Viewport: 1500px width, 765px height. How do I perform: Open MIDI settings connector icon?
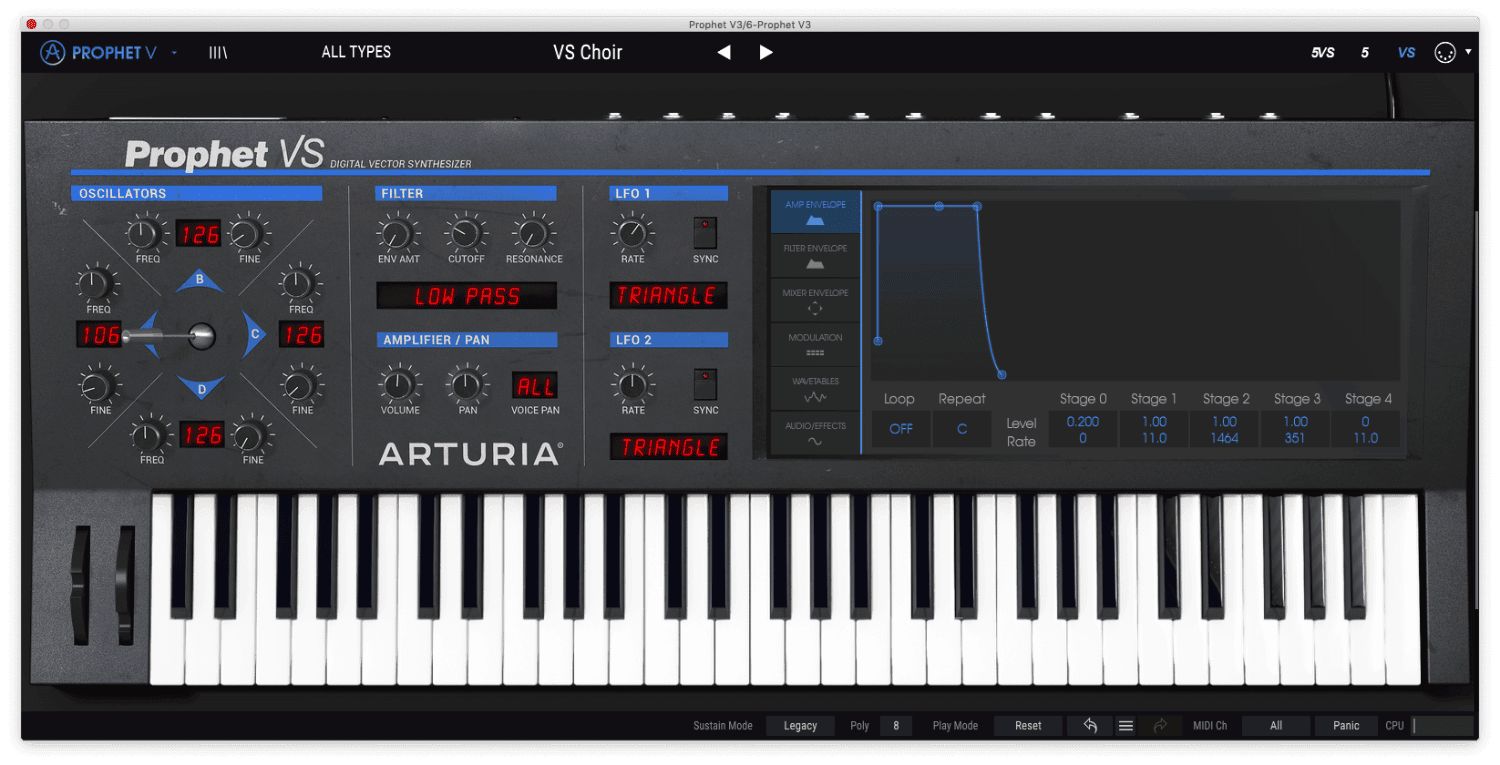[x=1444, y=53]
